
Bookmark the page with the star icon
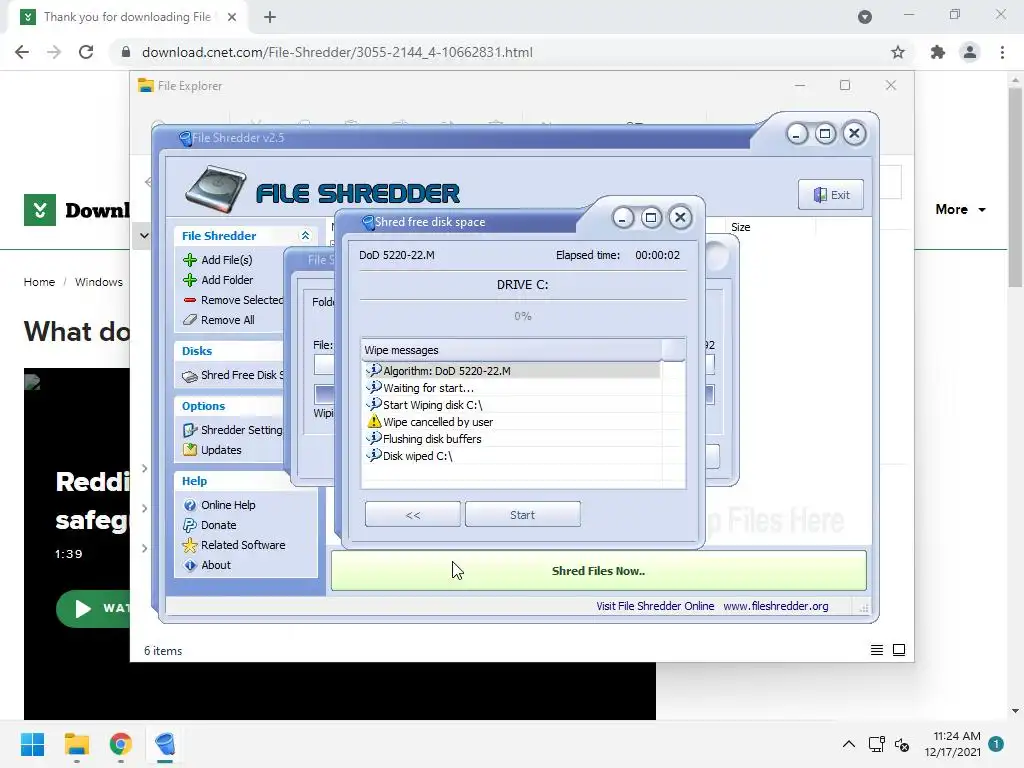click(x=898, y=52)
